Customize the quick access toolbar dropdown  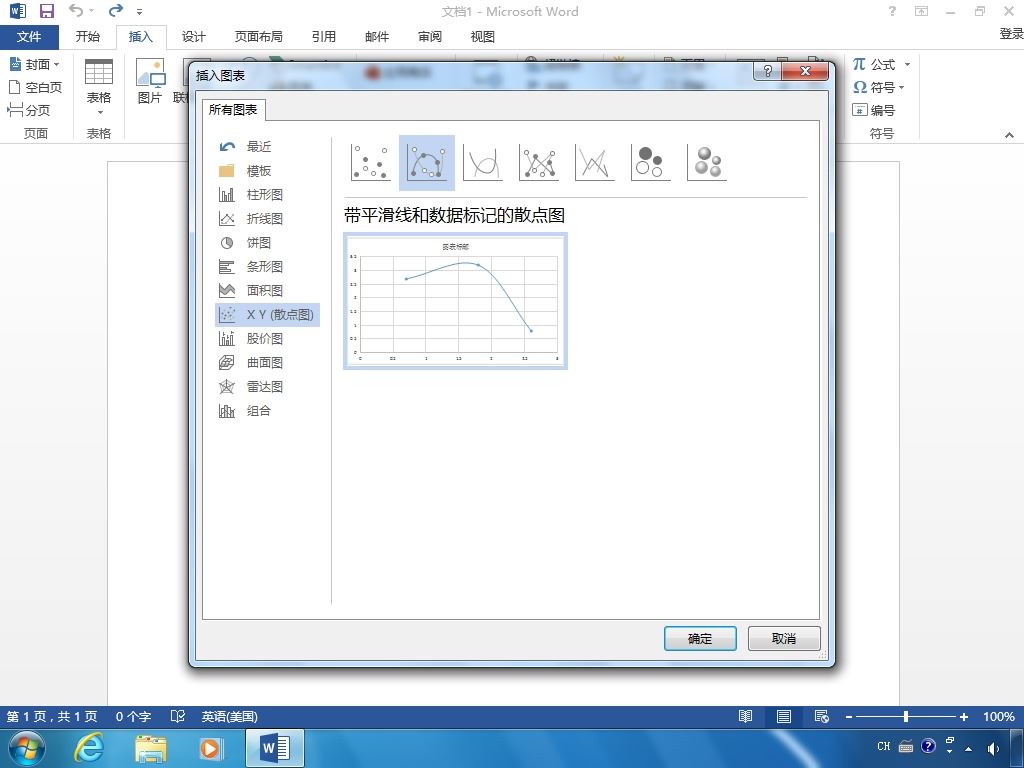pos(139,12)
